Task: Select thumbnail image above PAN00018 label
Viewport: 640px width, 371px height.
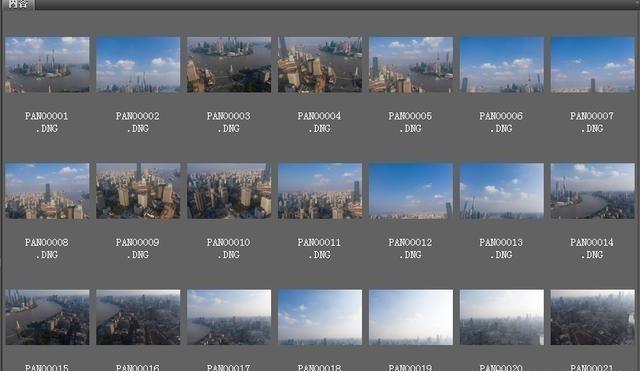Action: [320, 317]
